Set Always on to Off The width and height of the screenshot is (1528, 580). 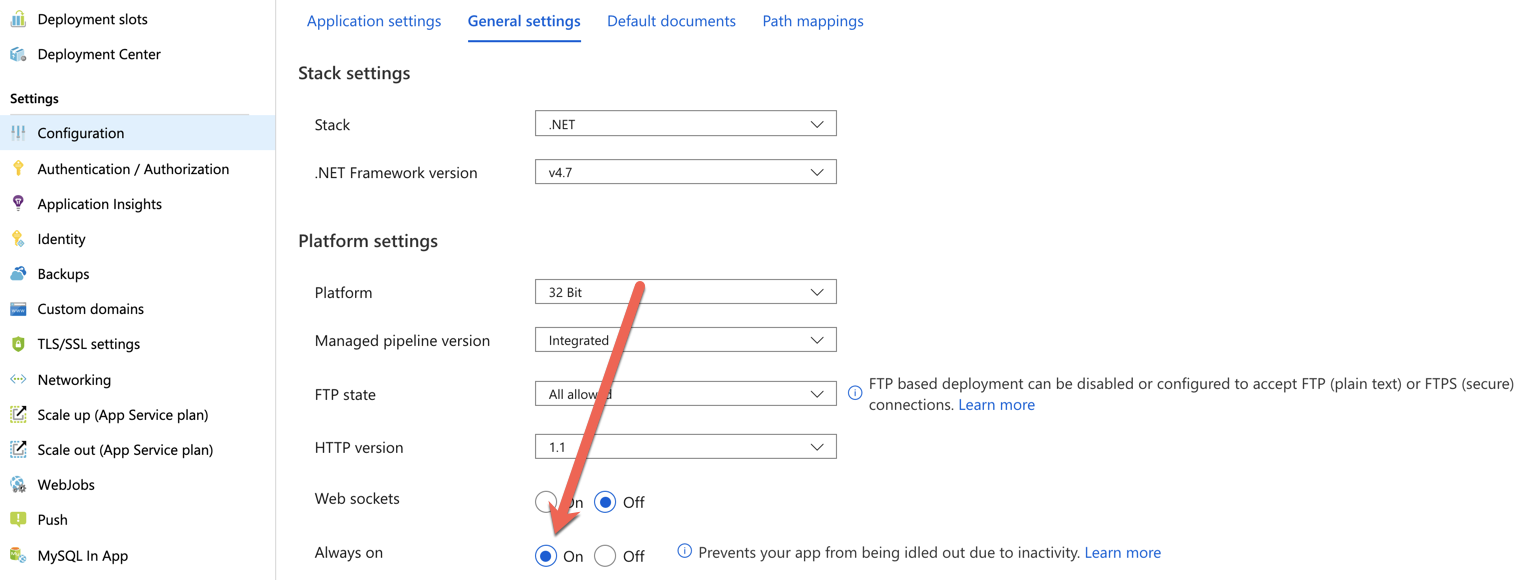click(x=605, y=556)
